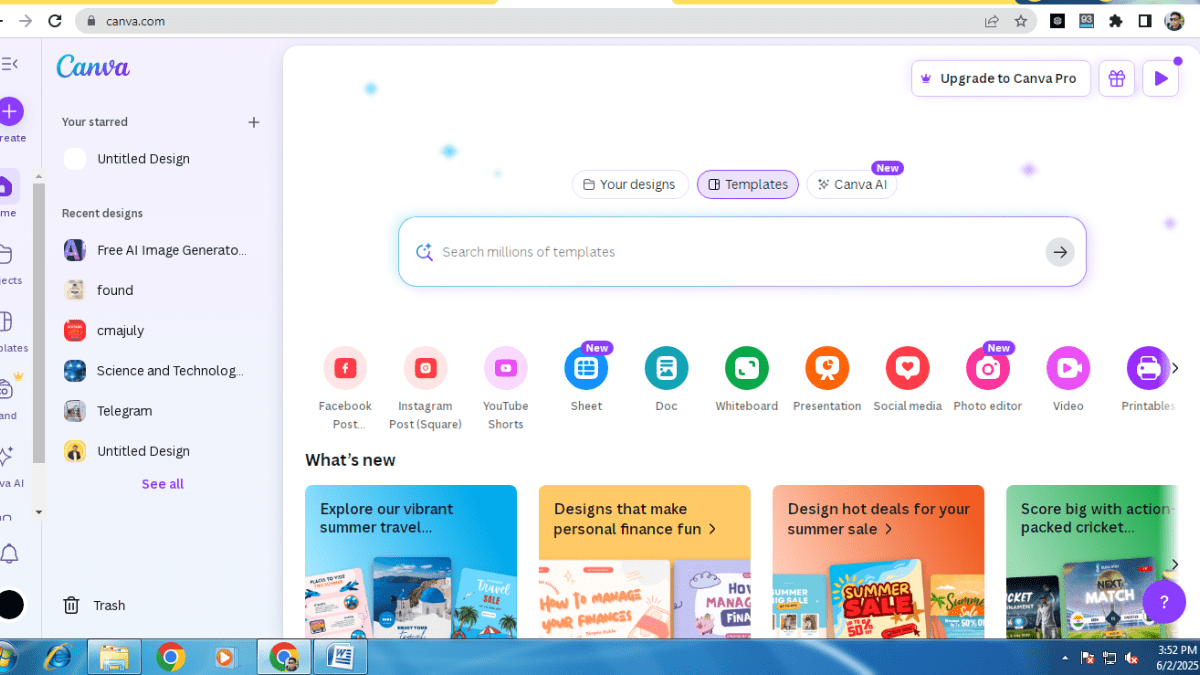
Task: Open File Explorer from taskbar
Action: point(114,657)
